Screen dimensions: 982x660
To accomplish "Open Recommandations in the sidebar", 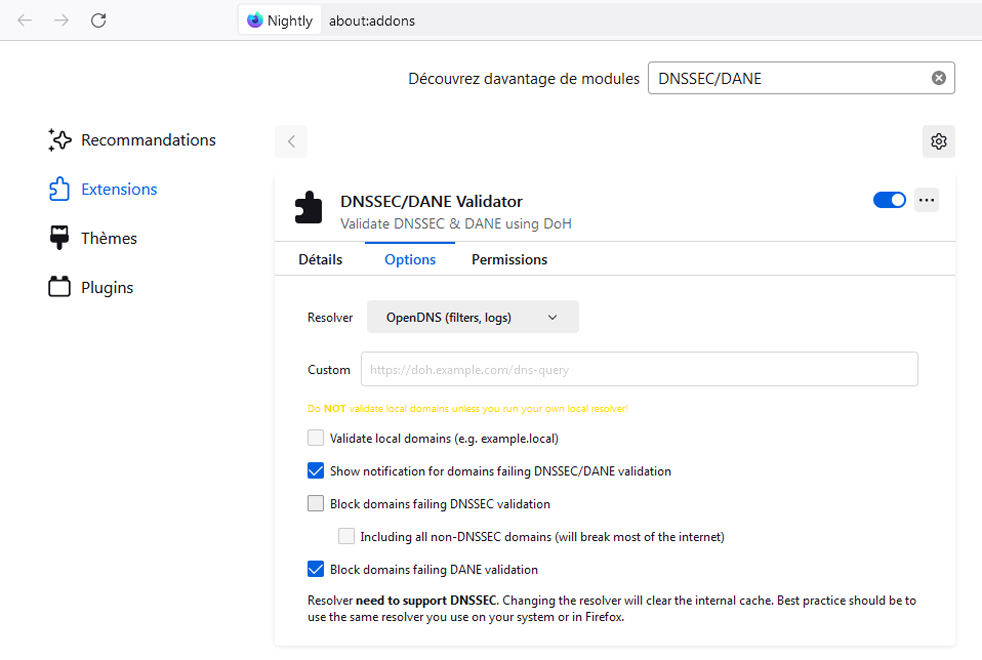I will (132, 140).
